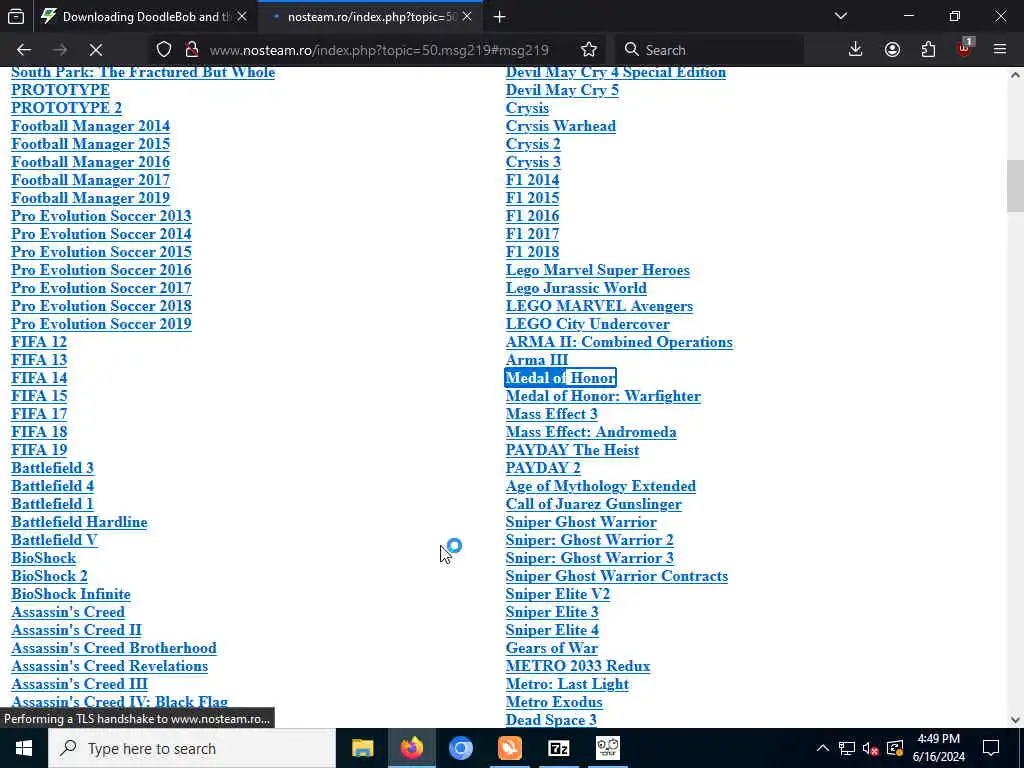
Task: Open Firefox View button
Action: (16, 16)
